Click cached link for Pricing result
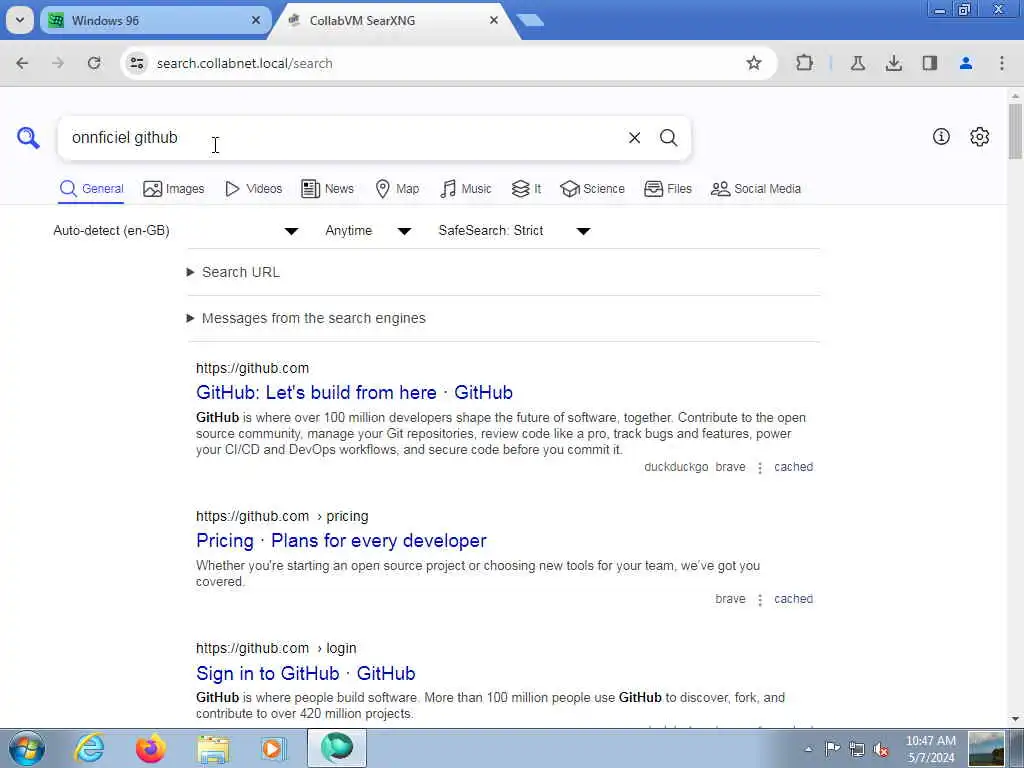The height and width of the screenshot is (768, 1024). point(793,599)
